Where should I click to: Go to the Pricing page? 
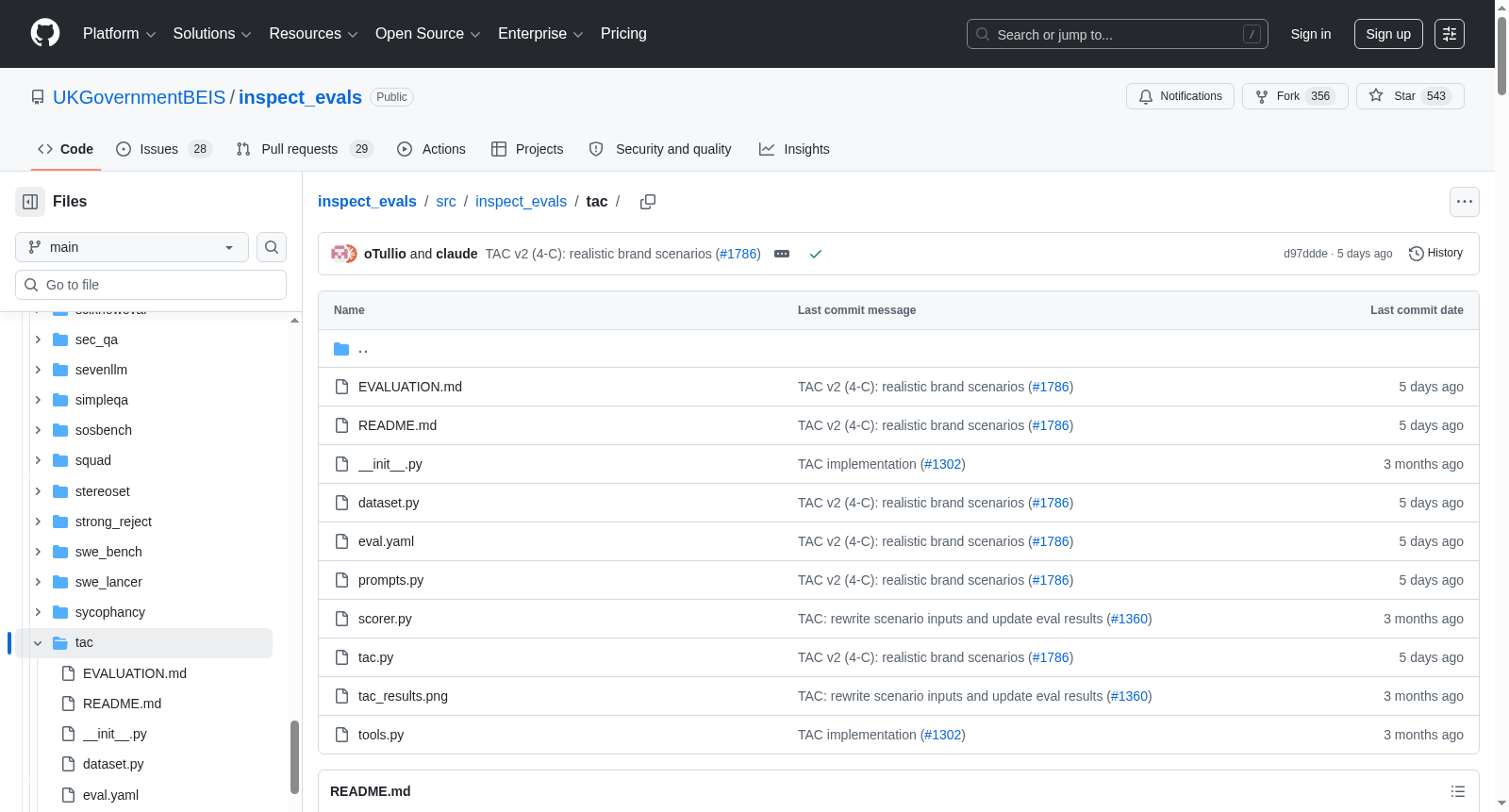623,34
